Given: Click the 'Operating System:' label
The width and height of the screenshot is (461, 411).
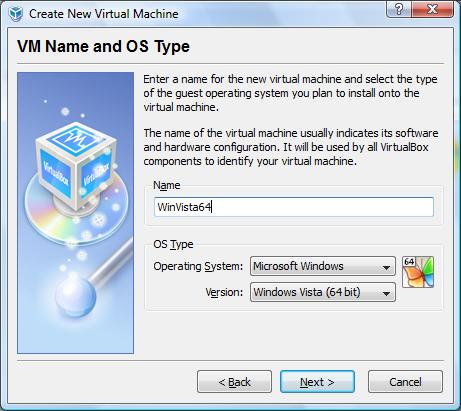Looking at the screenshot, I should [198, 266].
